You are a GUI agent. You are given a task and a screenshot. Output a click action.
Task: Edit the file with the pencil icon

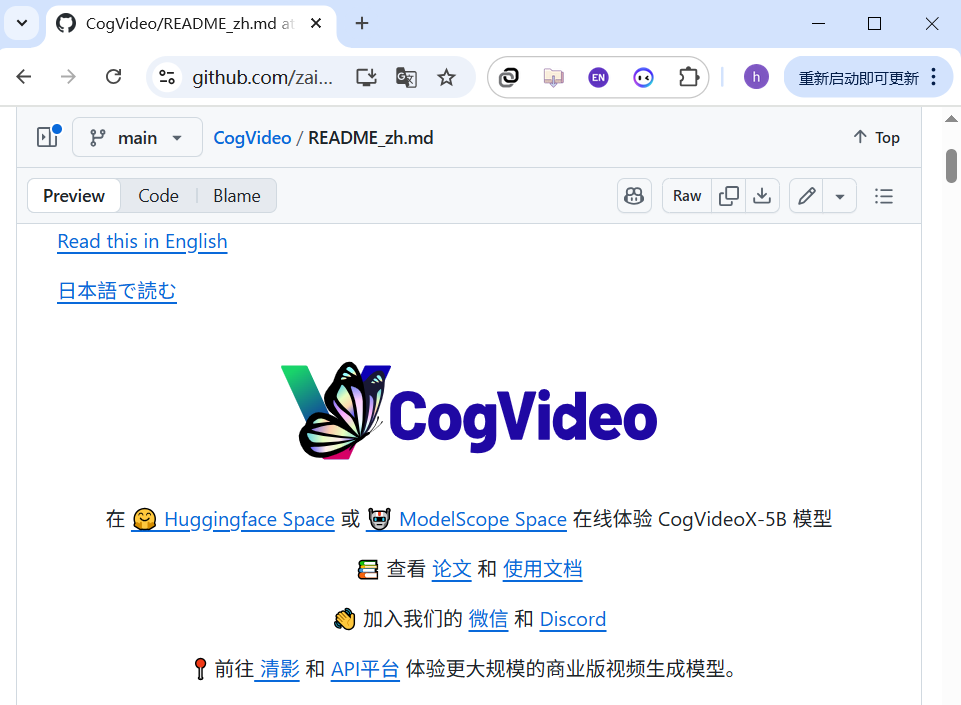pyautogui.click(x=806, y=195)
